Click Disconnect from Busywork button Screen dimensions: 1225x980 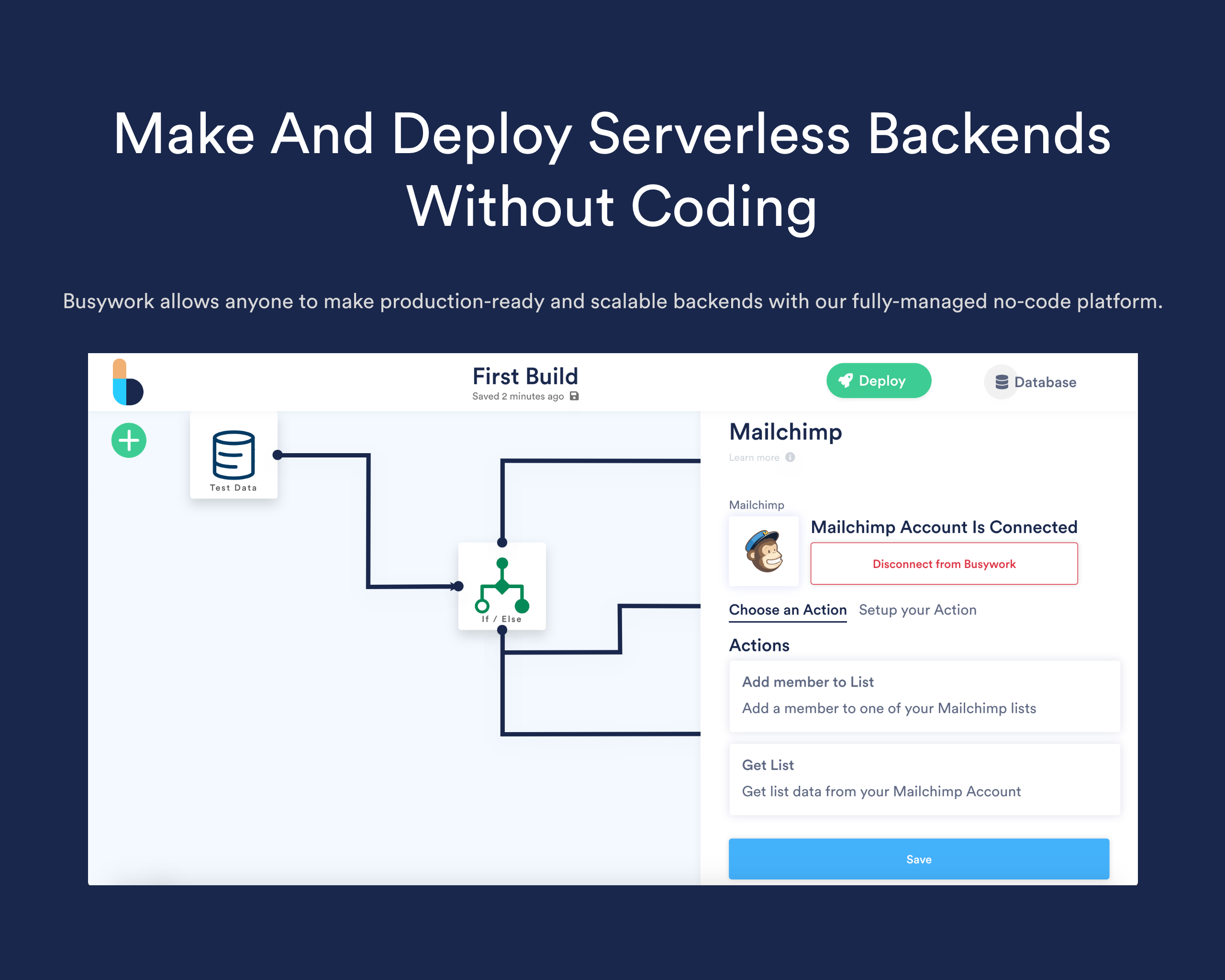[x=943, y=564]
